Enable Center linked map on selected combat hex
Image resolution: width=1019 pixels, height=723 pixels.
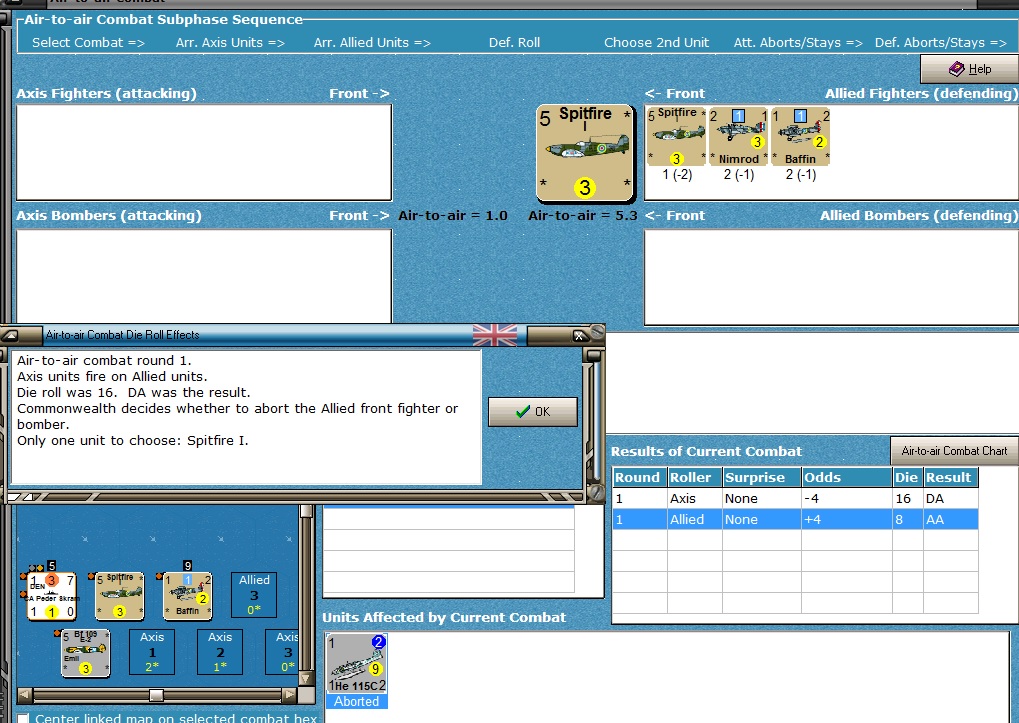[x=23, y=718]
